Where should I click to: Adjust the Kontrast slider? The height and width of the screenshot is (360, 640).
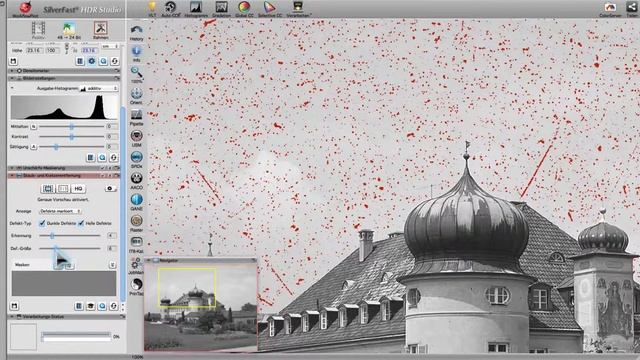[71, 137]
